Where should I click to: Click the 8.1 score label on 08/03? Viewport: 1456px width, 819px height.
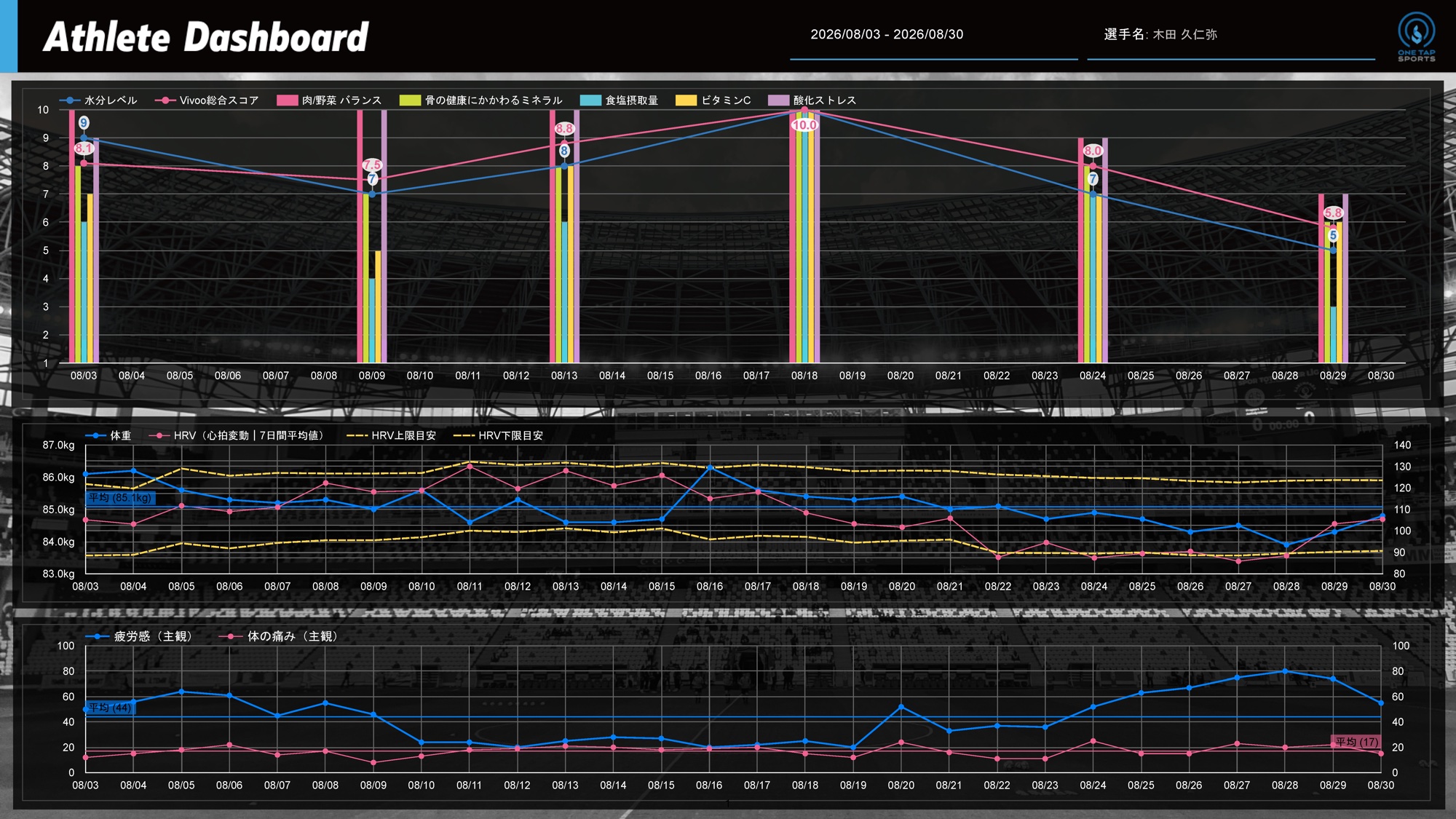(x=84, y=149)
